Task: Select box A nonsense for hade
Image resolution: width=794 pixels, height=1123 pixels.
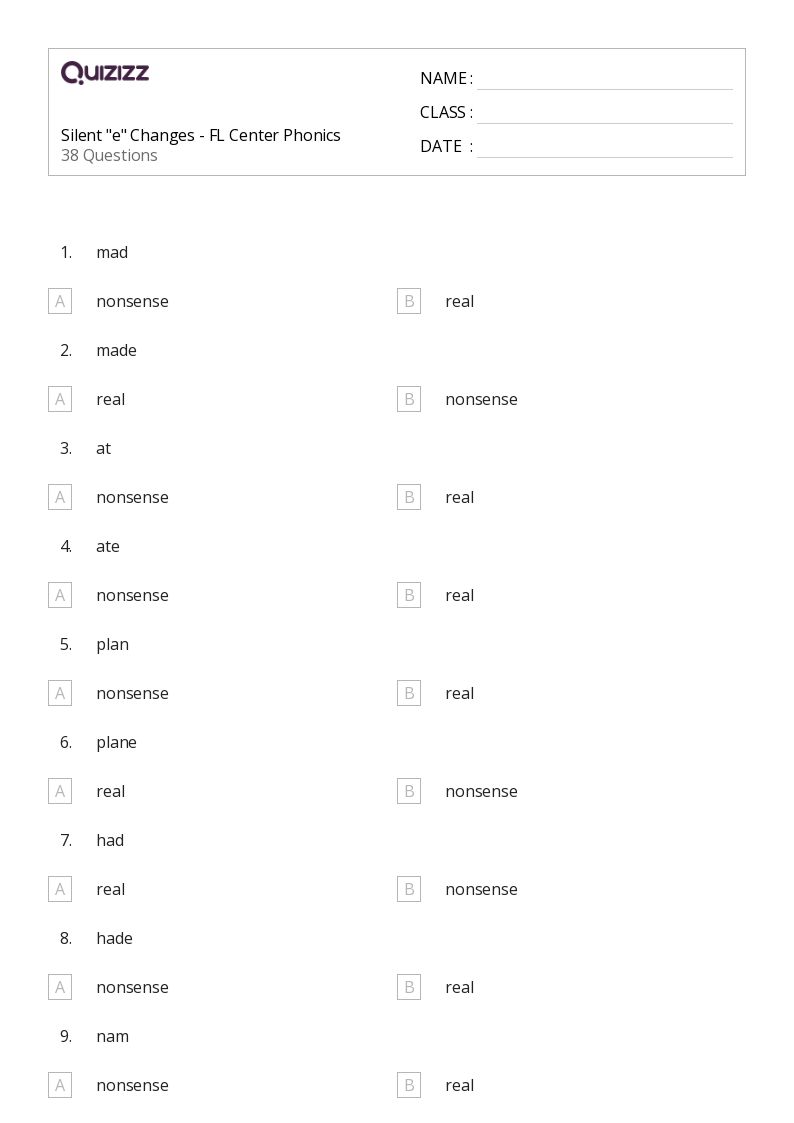Action: click(60, 988)
